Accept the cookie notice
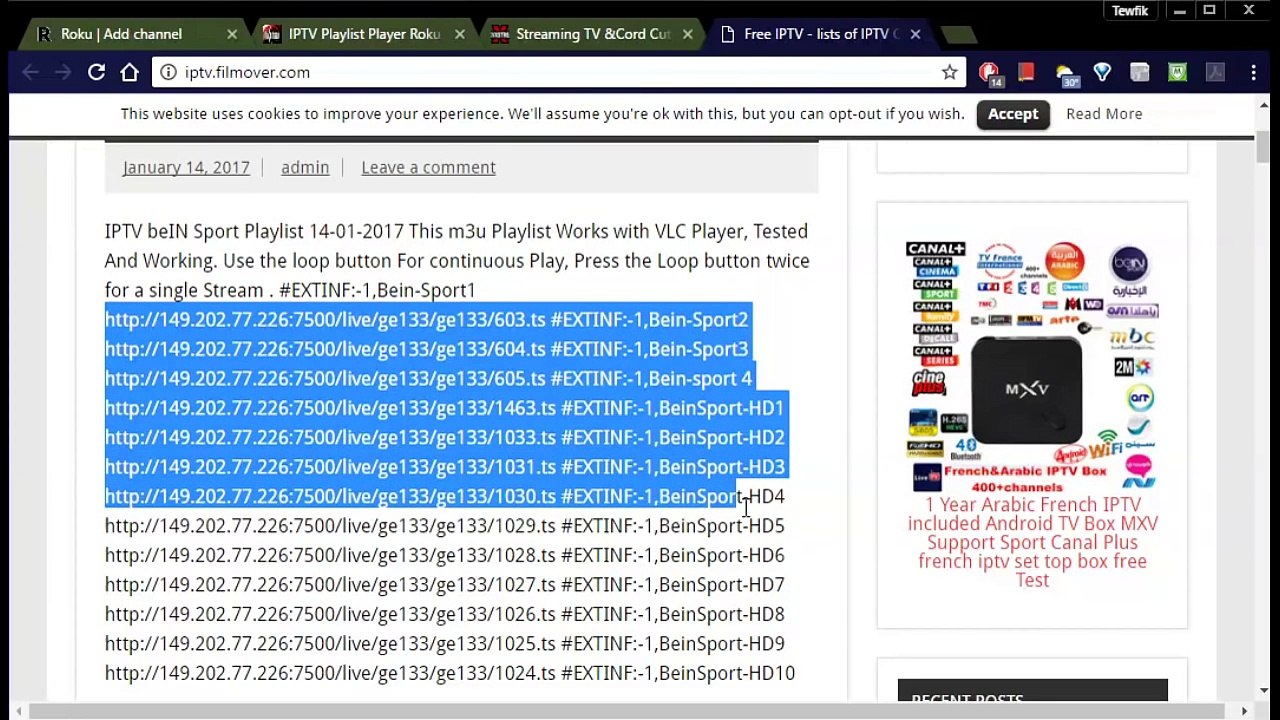 coord(1013,114)
